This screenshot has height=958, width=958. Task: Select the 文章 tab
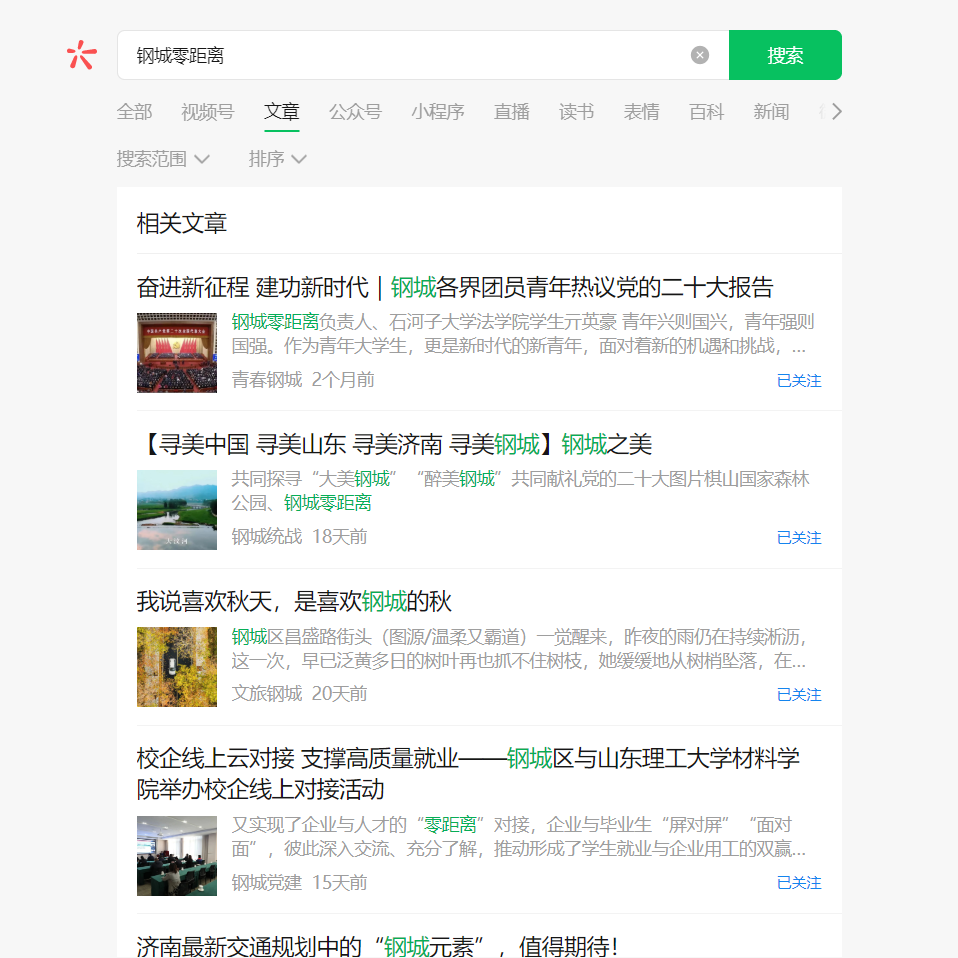tap(282, 112)
